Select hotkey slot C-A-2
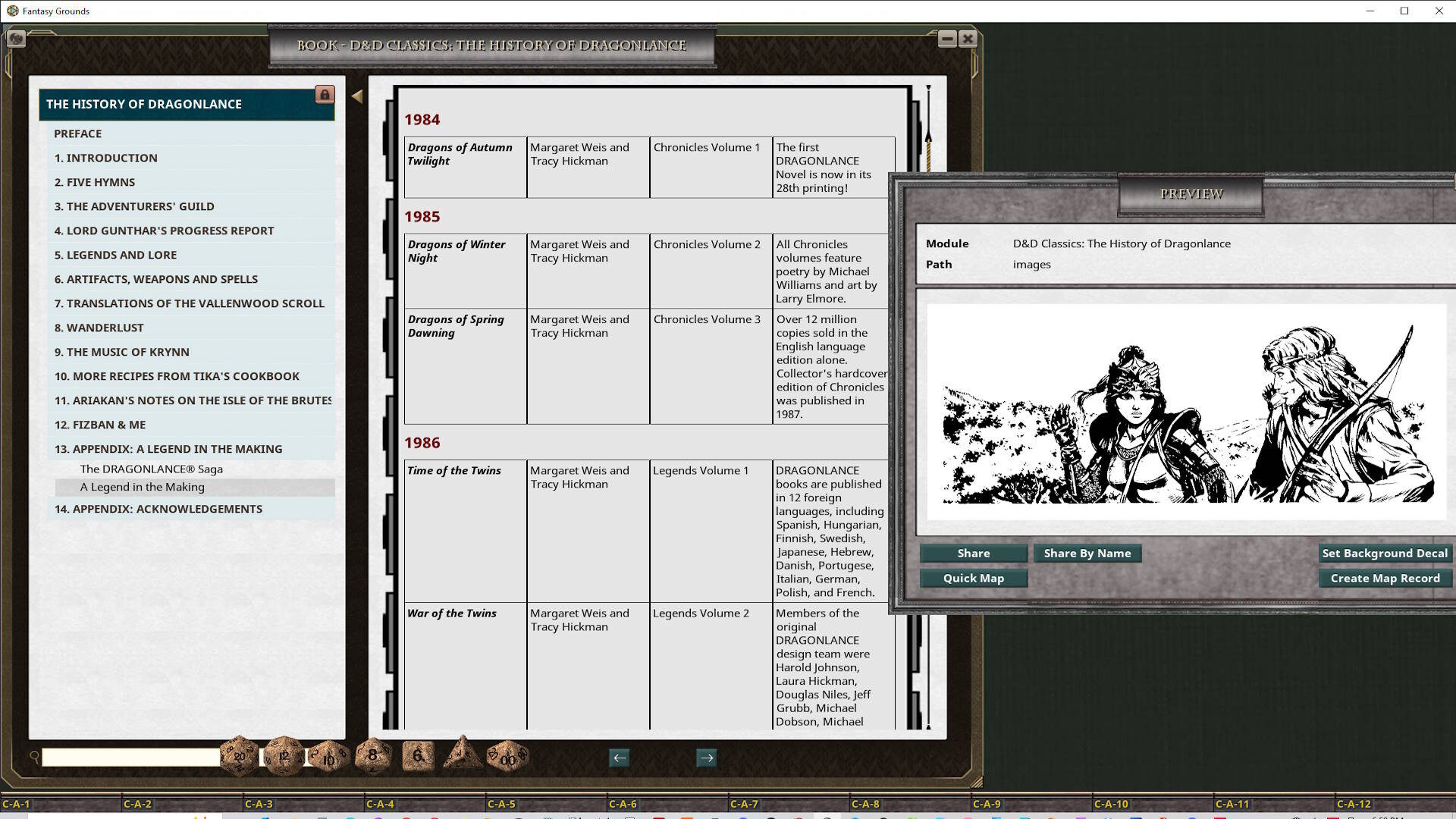 point(182,804)
